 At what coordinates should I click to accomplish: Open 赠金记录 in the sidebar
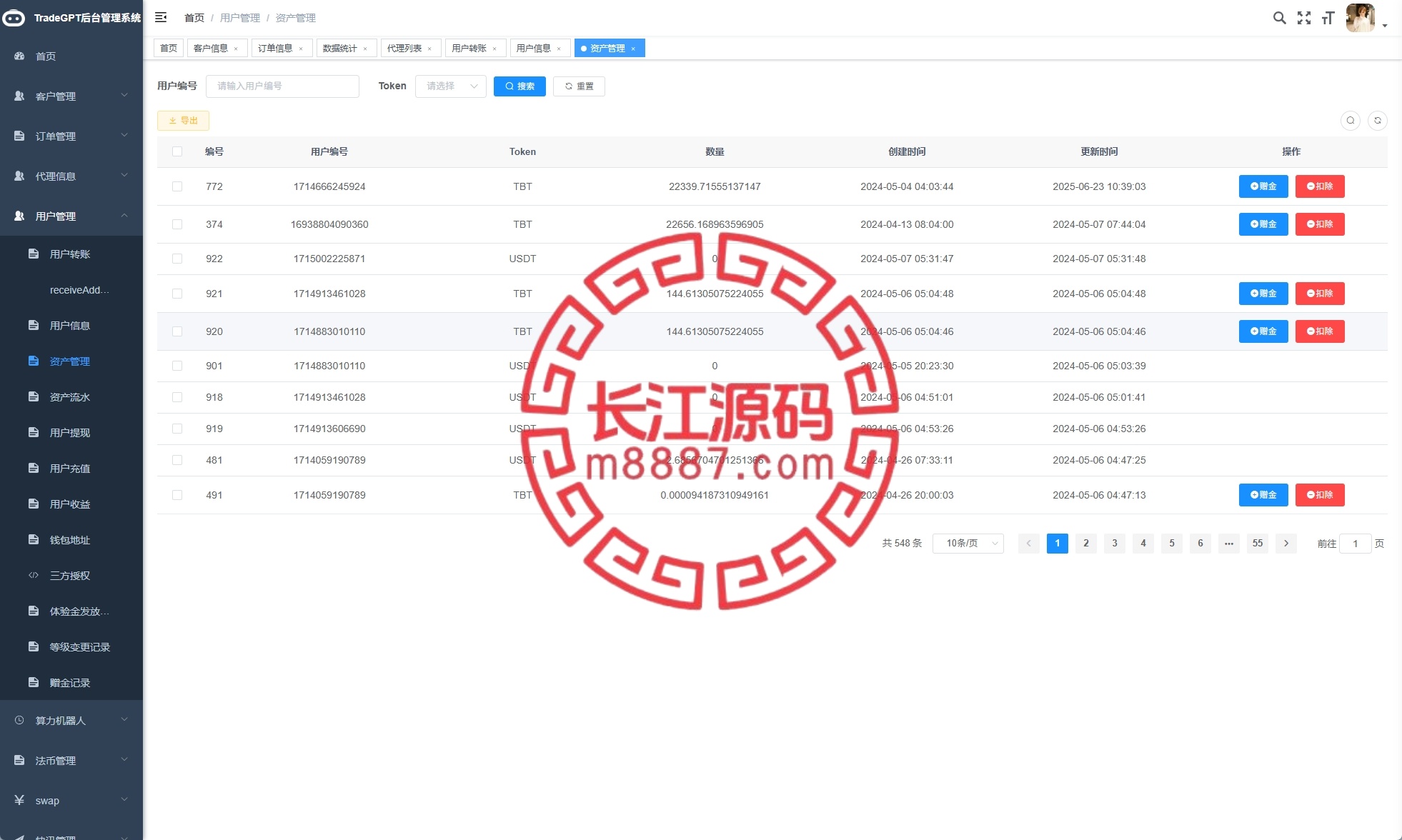click(x=71, y=683)
